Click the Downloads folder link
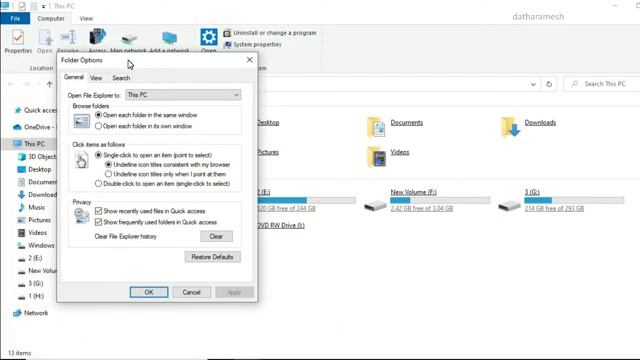Screen dimensions: 640x360 tap(540, 122)
